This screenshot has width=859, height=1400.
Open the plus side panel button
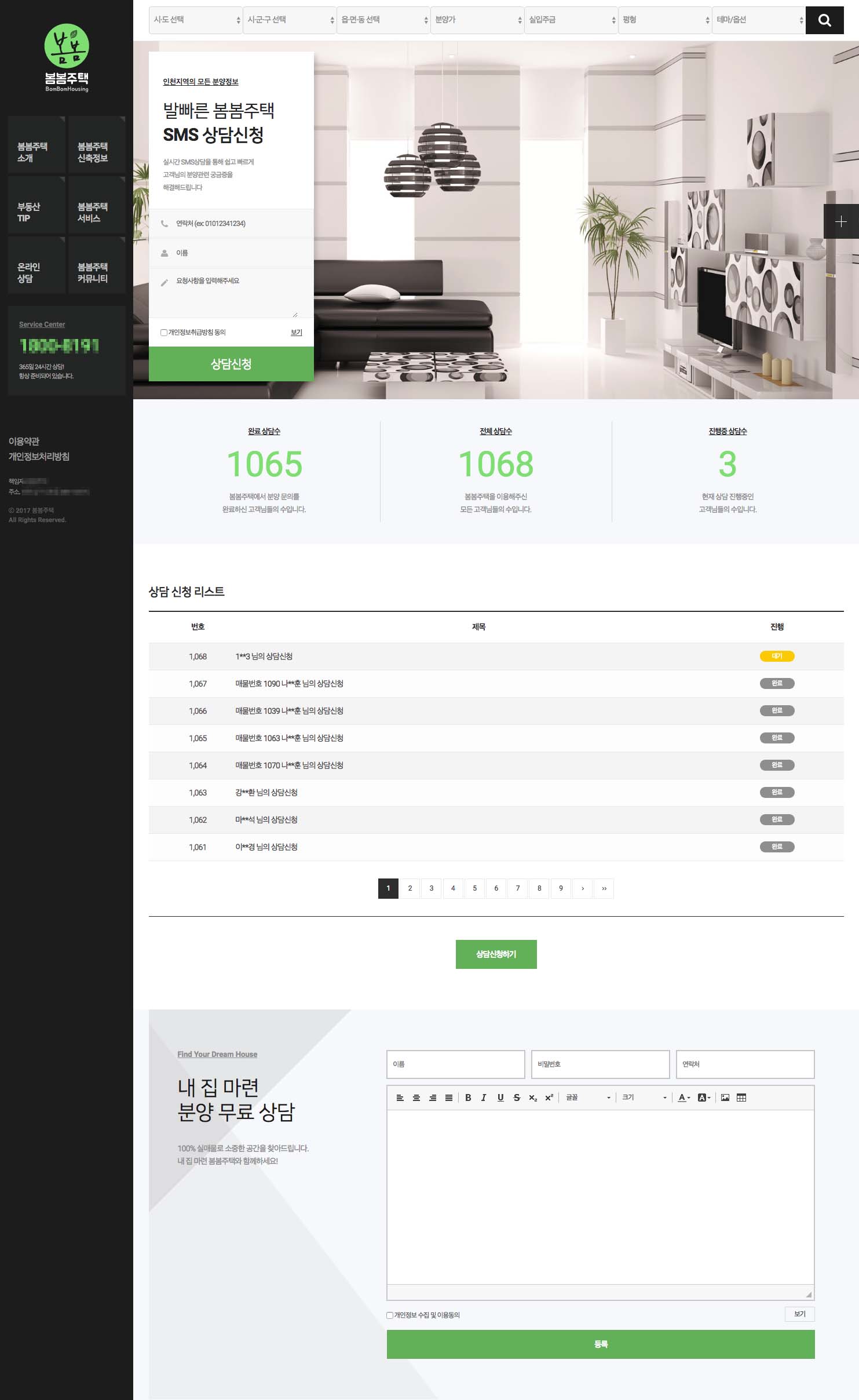click(x=841, y=221)
